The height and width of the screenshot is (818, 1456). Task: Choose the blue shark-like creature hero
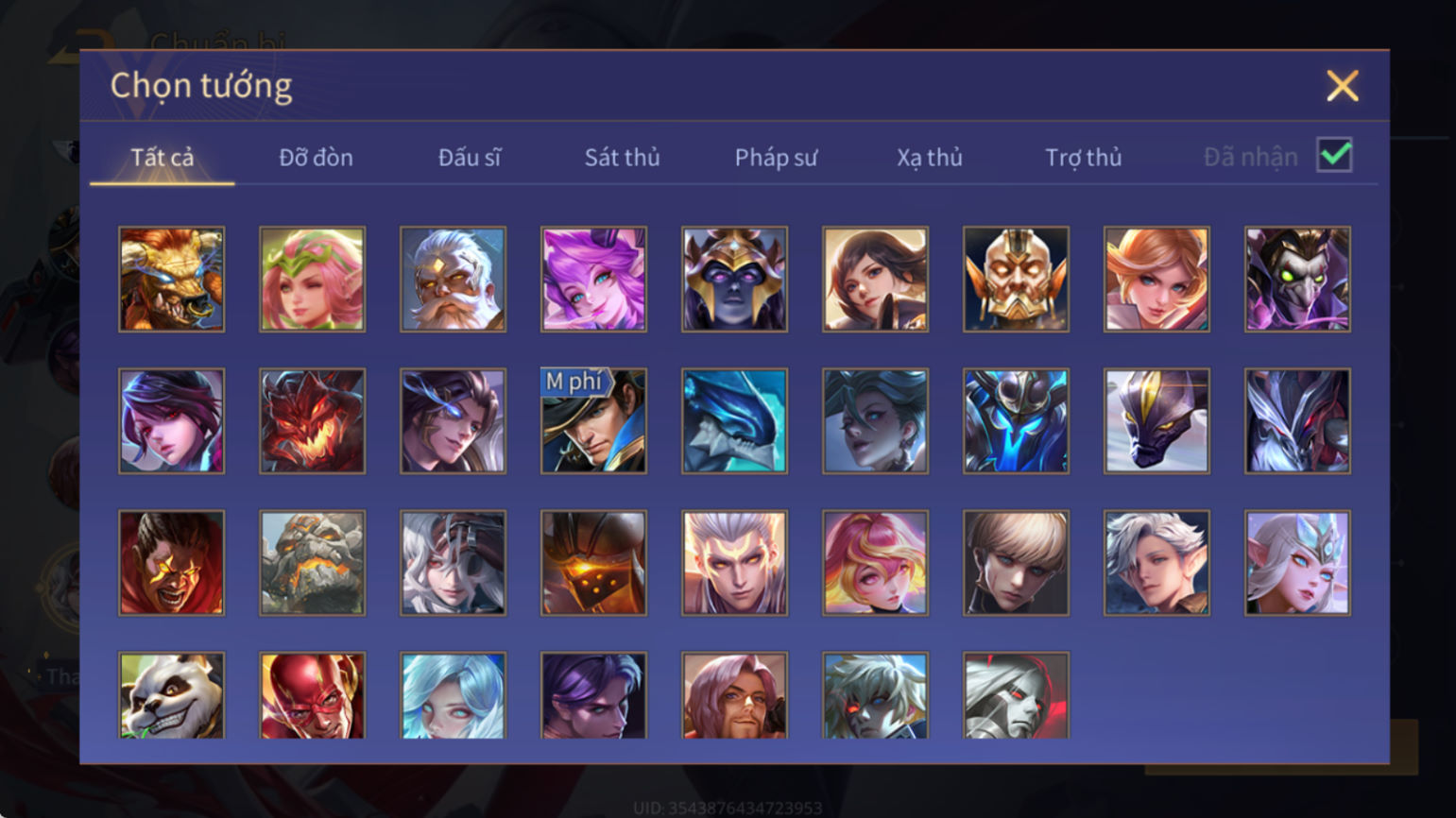coord(734,420)
